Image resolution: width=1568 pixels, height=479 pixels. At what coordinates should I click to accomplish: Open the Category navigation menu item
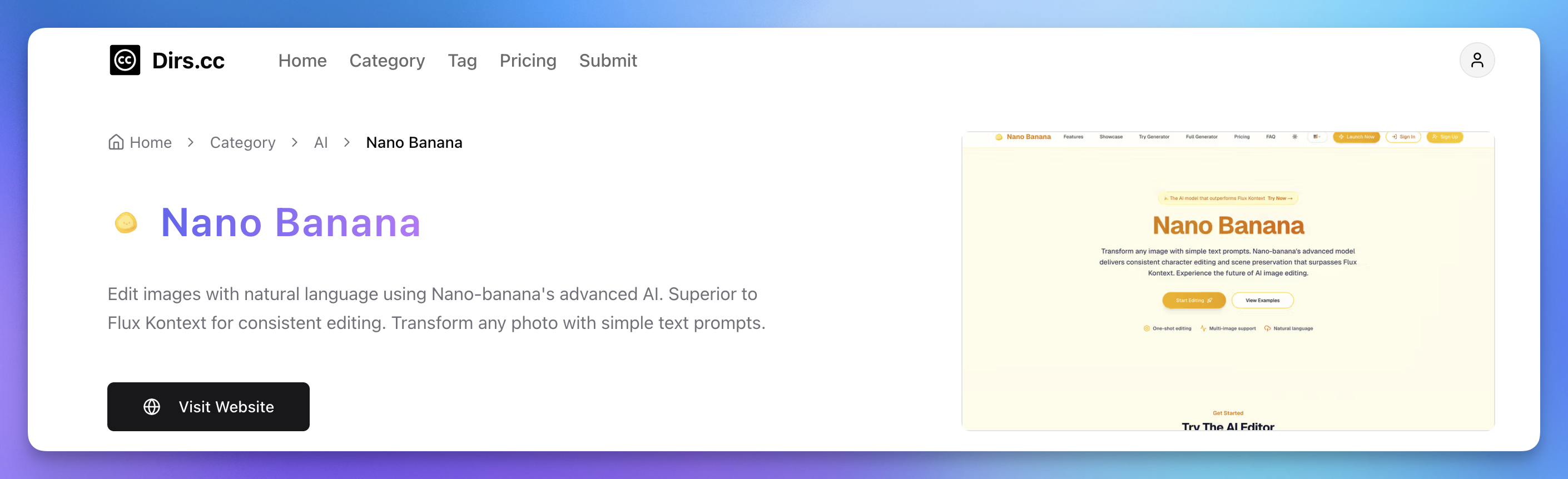(387, 61)
